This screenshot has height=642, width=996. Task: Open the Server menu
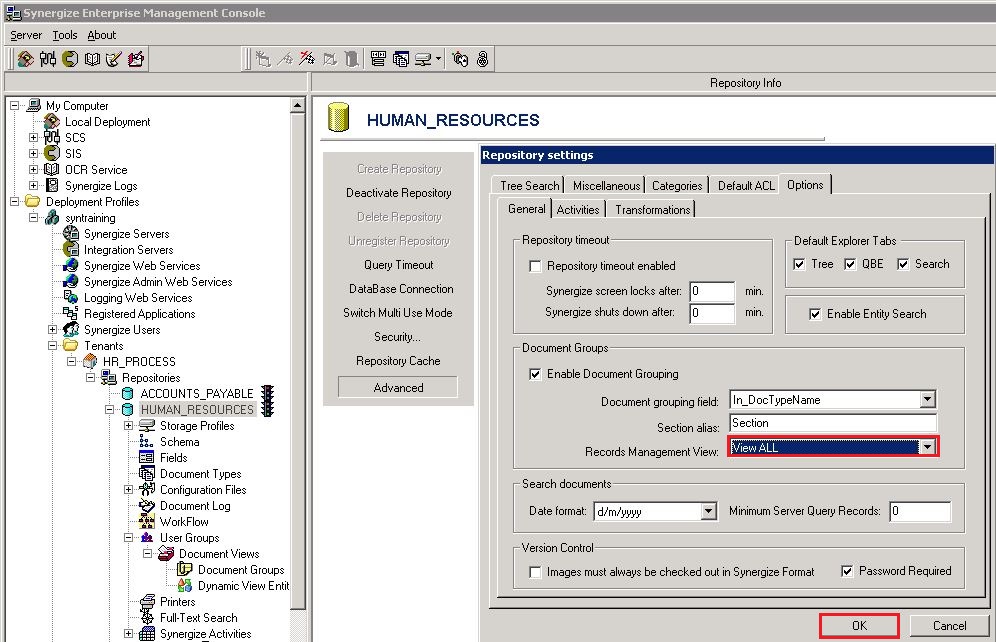pos(26,35)
